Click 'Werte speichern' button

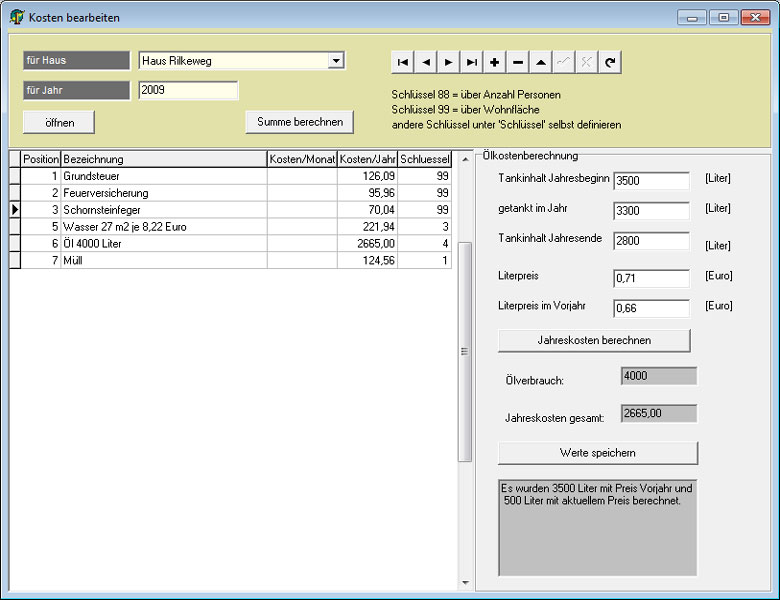click(x=597, y=453)
